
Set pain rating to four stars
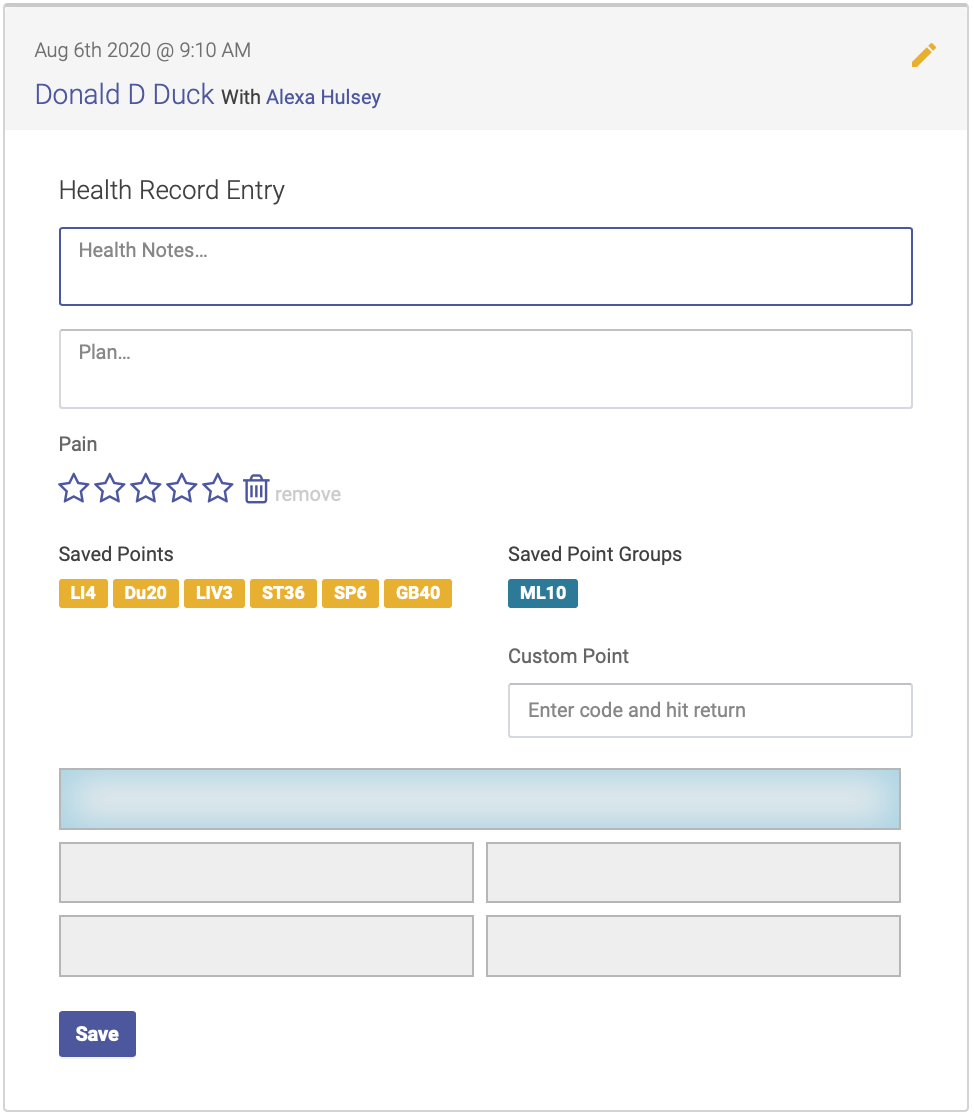pyautogui.click(x=182, y=488)
